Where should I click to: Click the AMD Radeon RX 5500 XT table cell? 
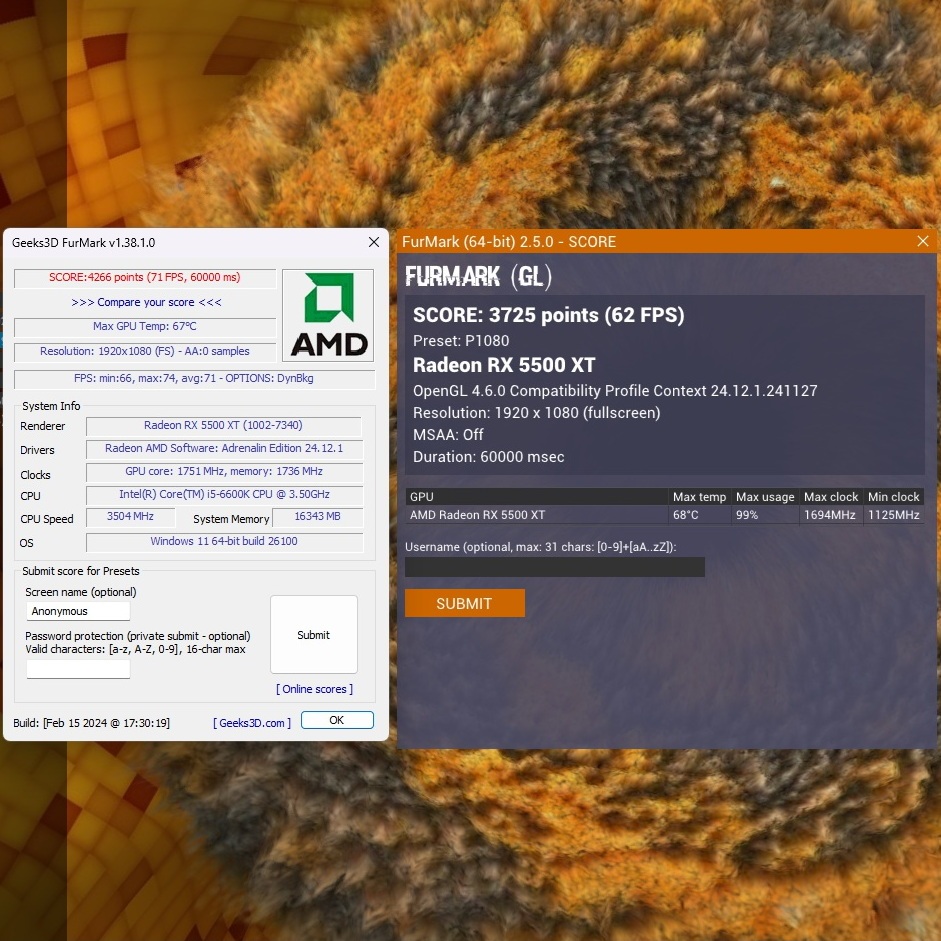click(x=537, y=515)
